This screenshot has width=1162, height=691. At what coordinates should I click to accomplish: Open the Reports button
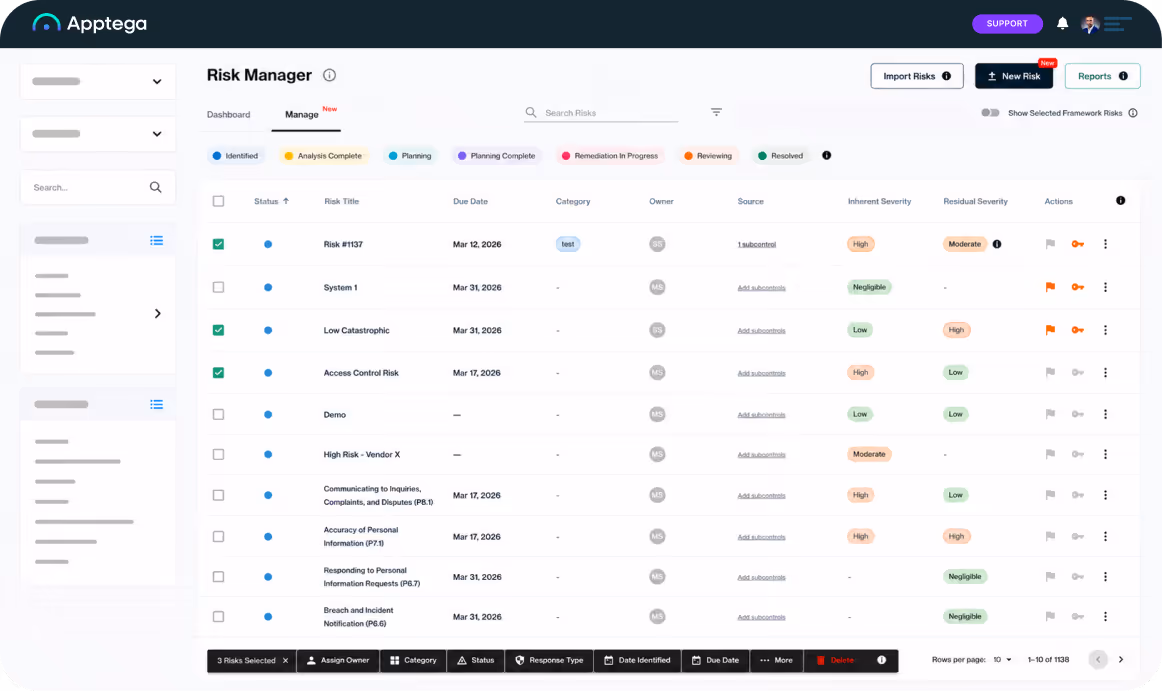[x=1102, y=76]
